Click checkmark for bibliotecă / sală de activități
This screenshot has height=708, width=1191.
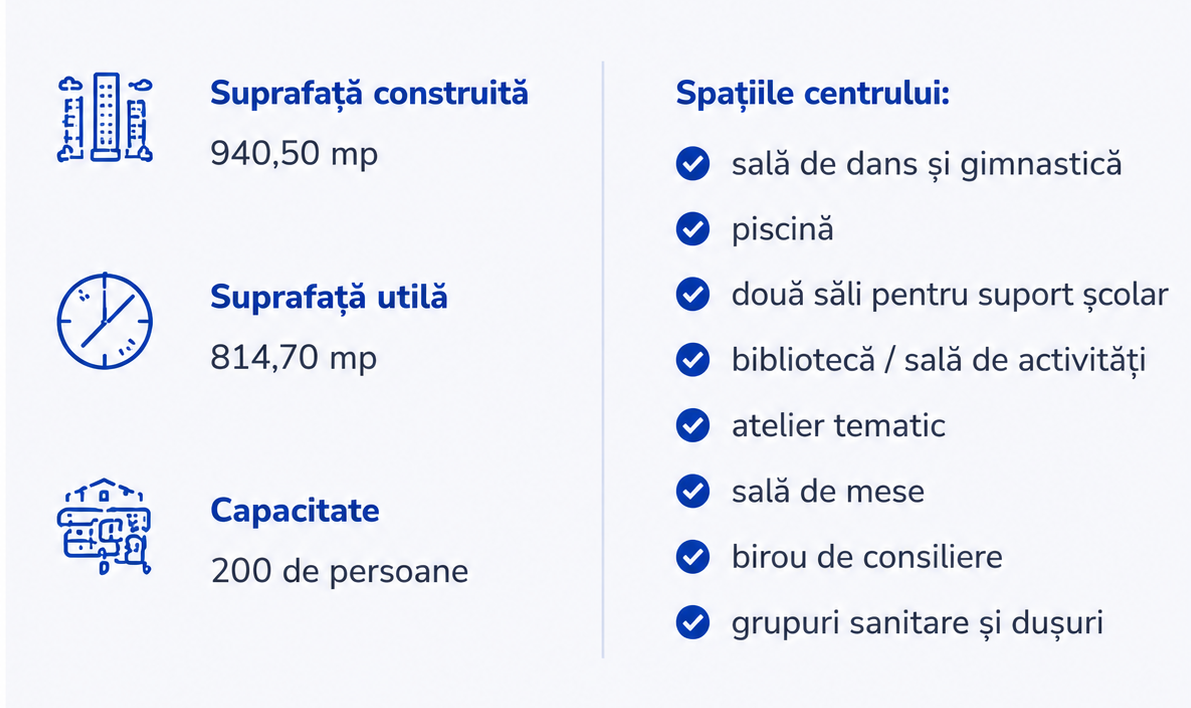point(693,359)
